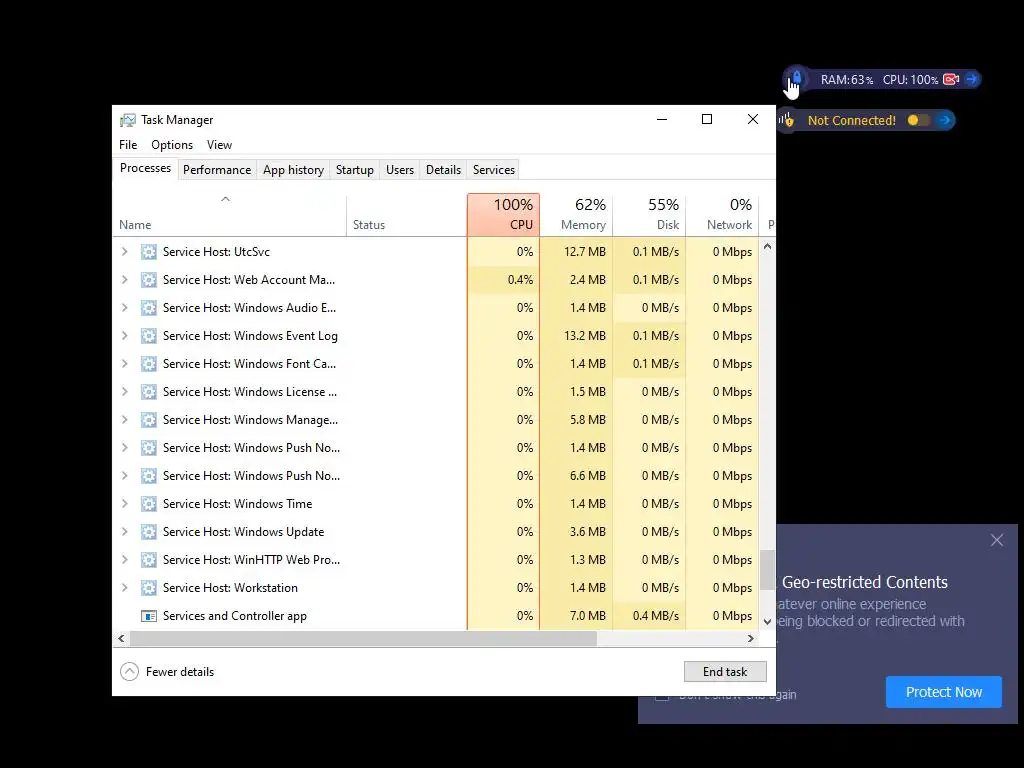The width and height of the screenshot is (1024, 768).
Task: Click the horizontal scrollbar thumb
Action: pyautogui.click(x=363, y=639)
